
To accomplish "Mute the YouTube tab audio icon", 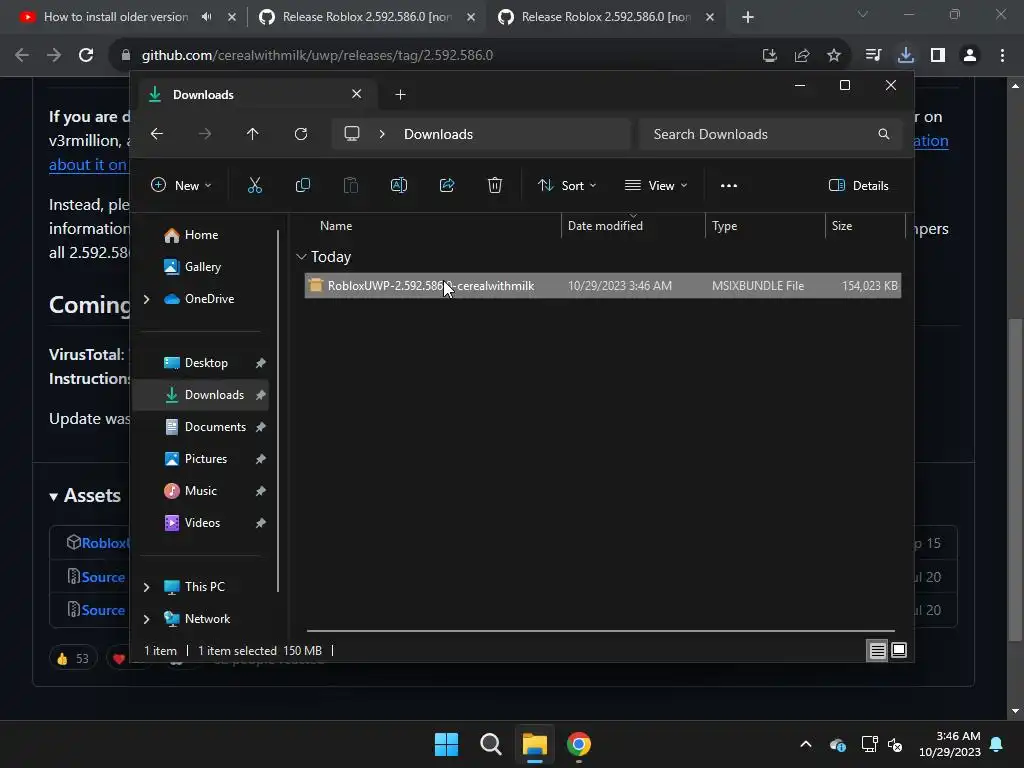I will tap(207, 17).
